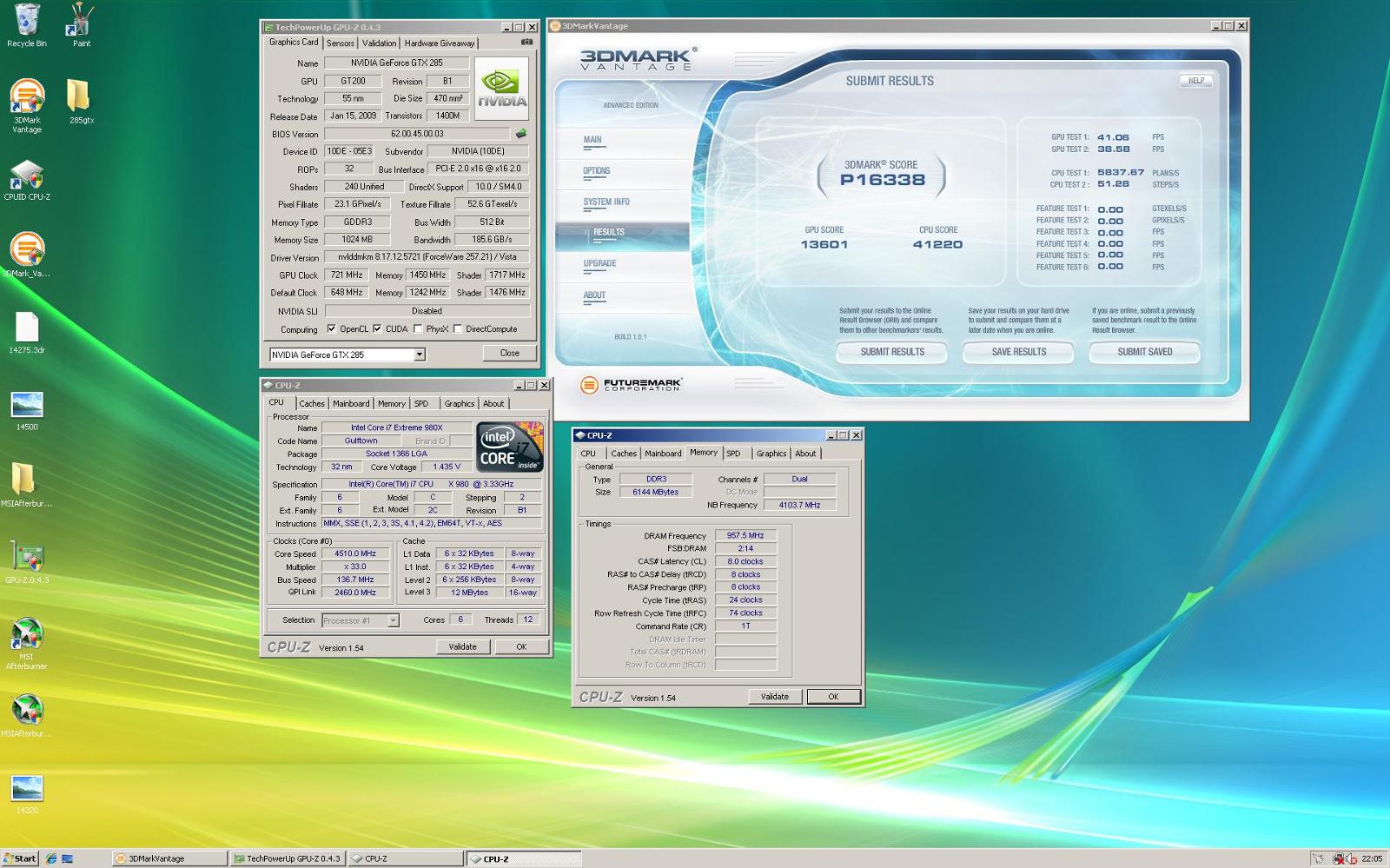Open ABOUT in 3DMark Vantage sidebar
Image resolution: width=1390 pixels, height=868 pixels.
(x=595, y=295)
